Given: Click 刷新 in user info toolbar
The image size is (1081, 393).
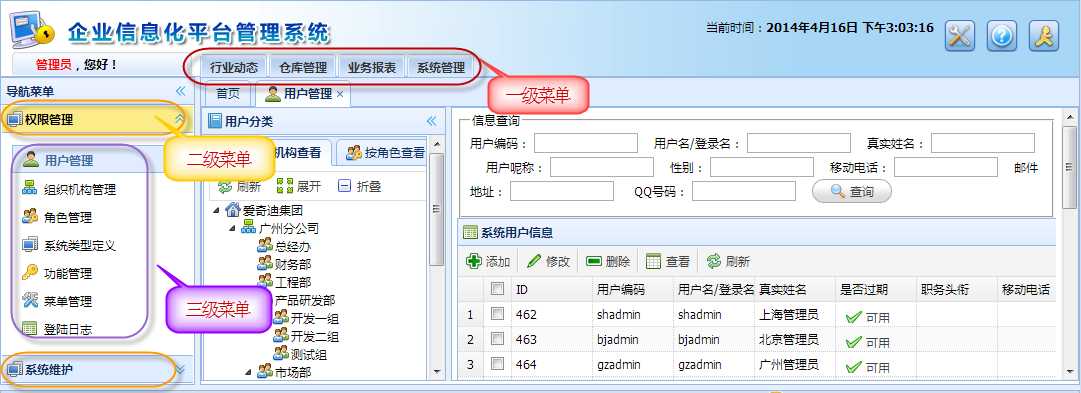Looking at the screenshot, I should [728, 261].
